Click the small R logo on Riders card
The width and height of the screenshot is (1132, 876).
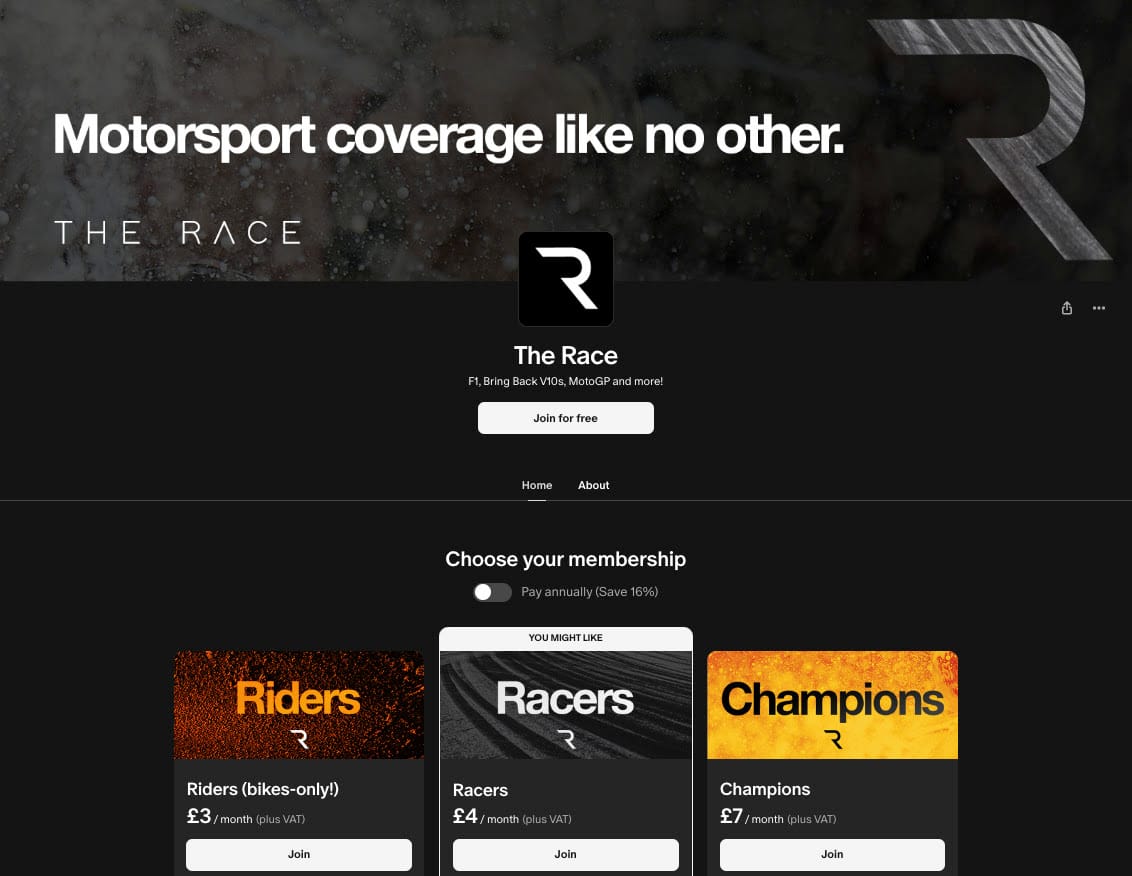[x=299, y=739]
